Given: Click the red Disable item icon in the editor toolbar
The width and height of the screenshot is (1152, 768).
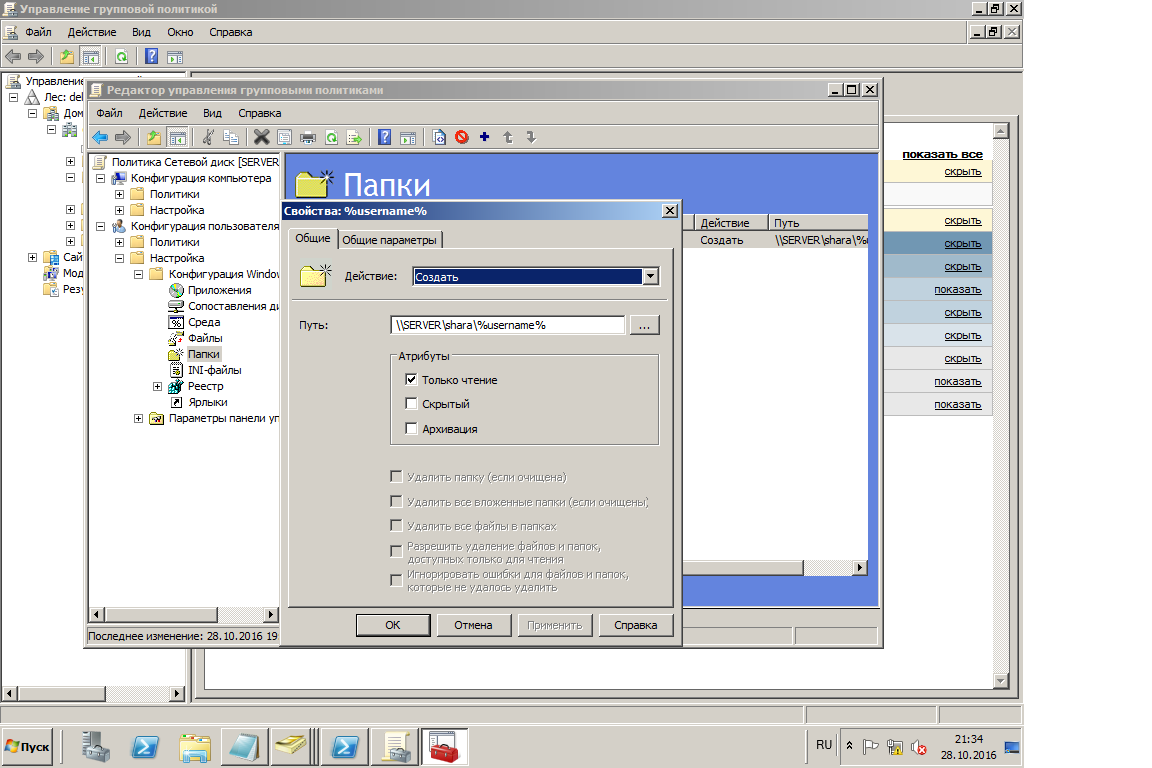Looking at the screenshot, I should pyautogui.click(x=461, y=137).
